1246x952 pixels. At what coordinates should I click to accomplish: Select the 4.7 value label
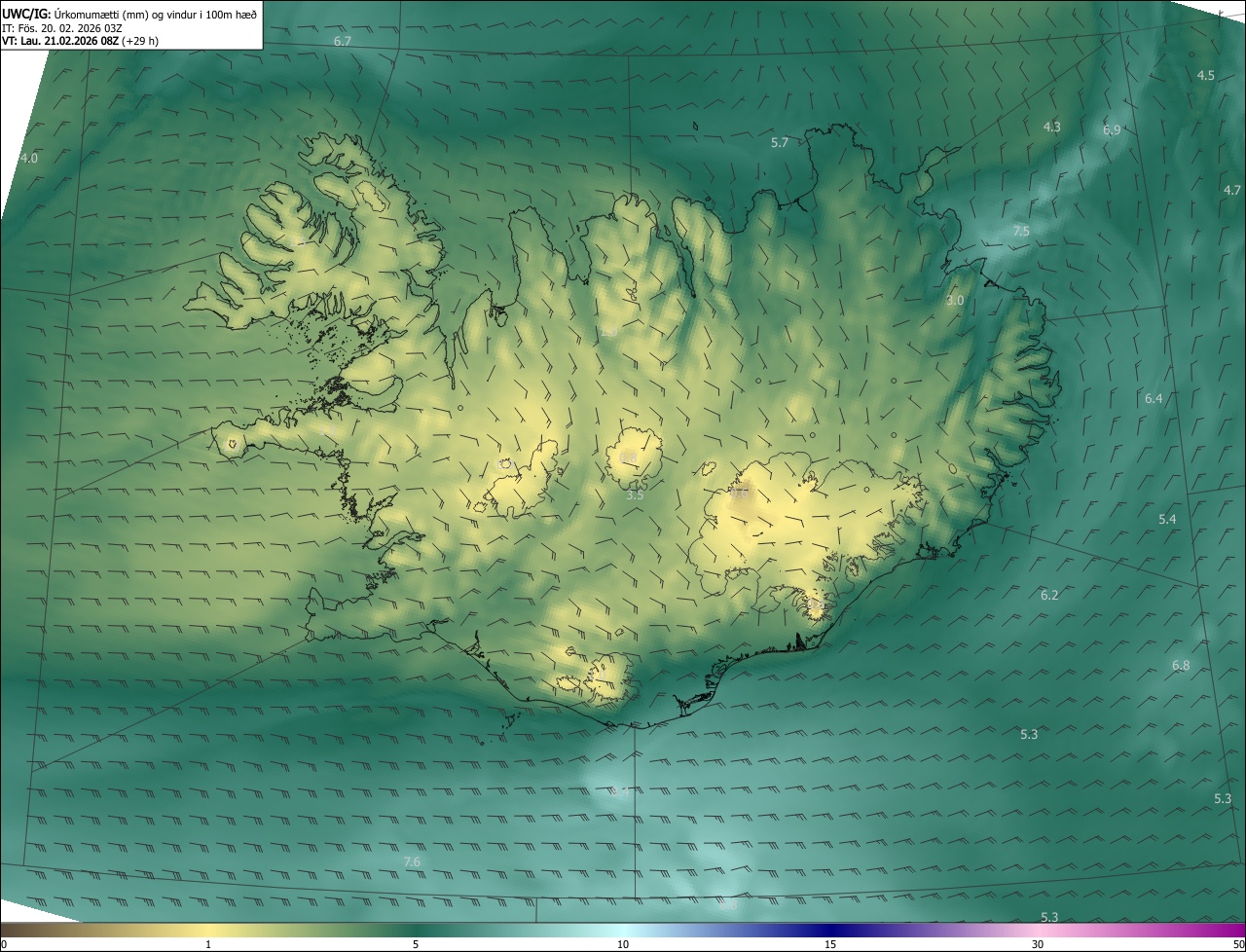1232,190
